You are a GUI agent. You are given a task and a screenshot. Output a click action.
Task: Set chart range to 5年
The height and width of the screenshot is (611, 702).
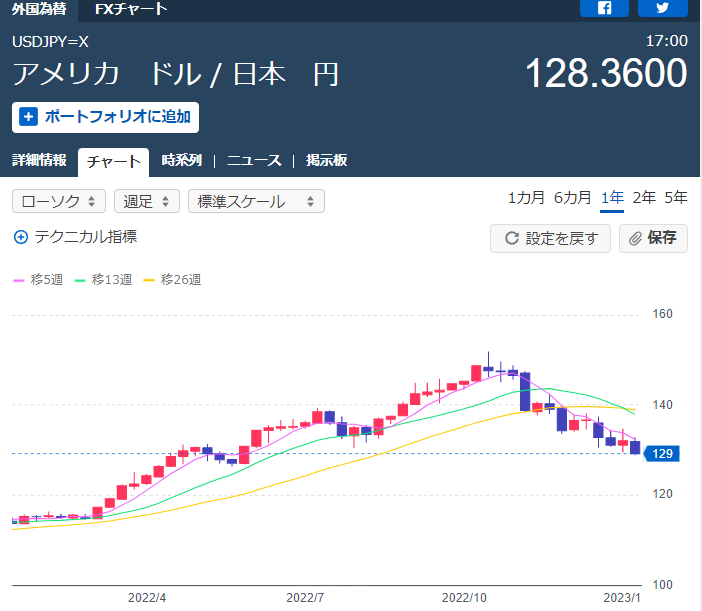[676, 197]
